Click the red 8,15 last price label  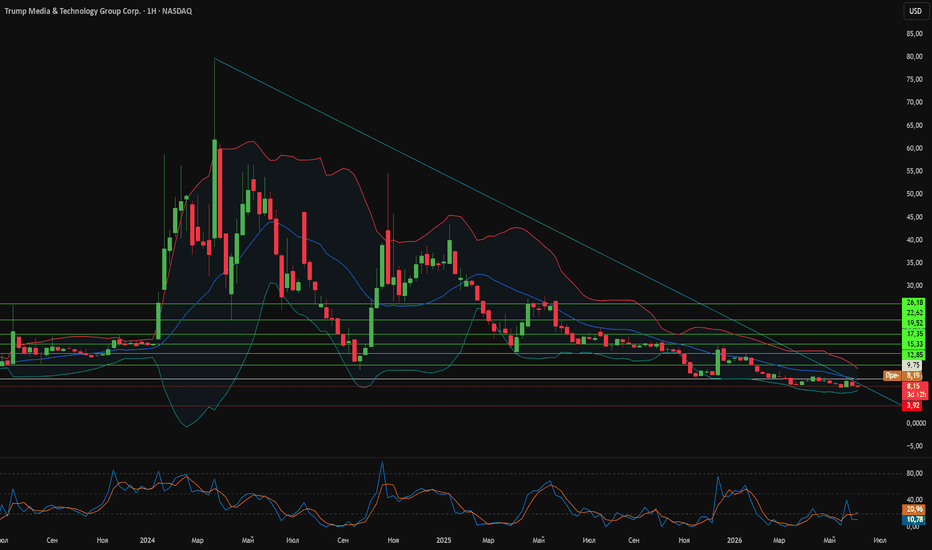(x=914, y=386)
